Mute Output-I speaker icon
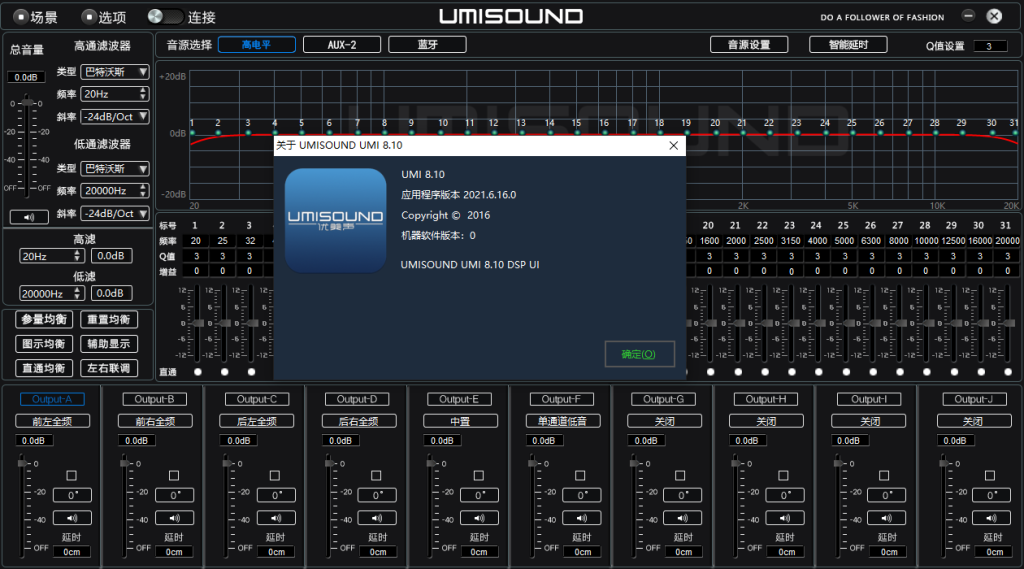 [887, 518]
